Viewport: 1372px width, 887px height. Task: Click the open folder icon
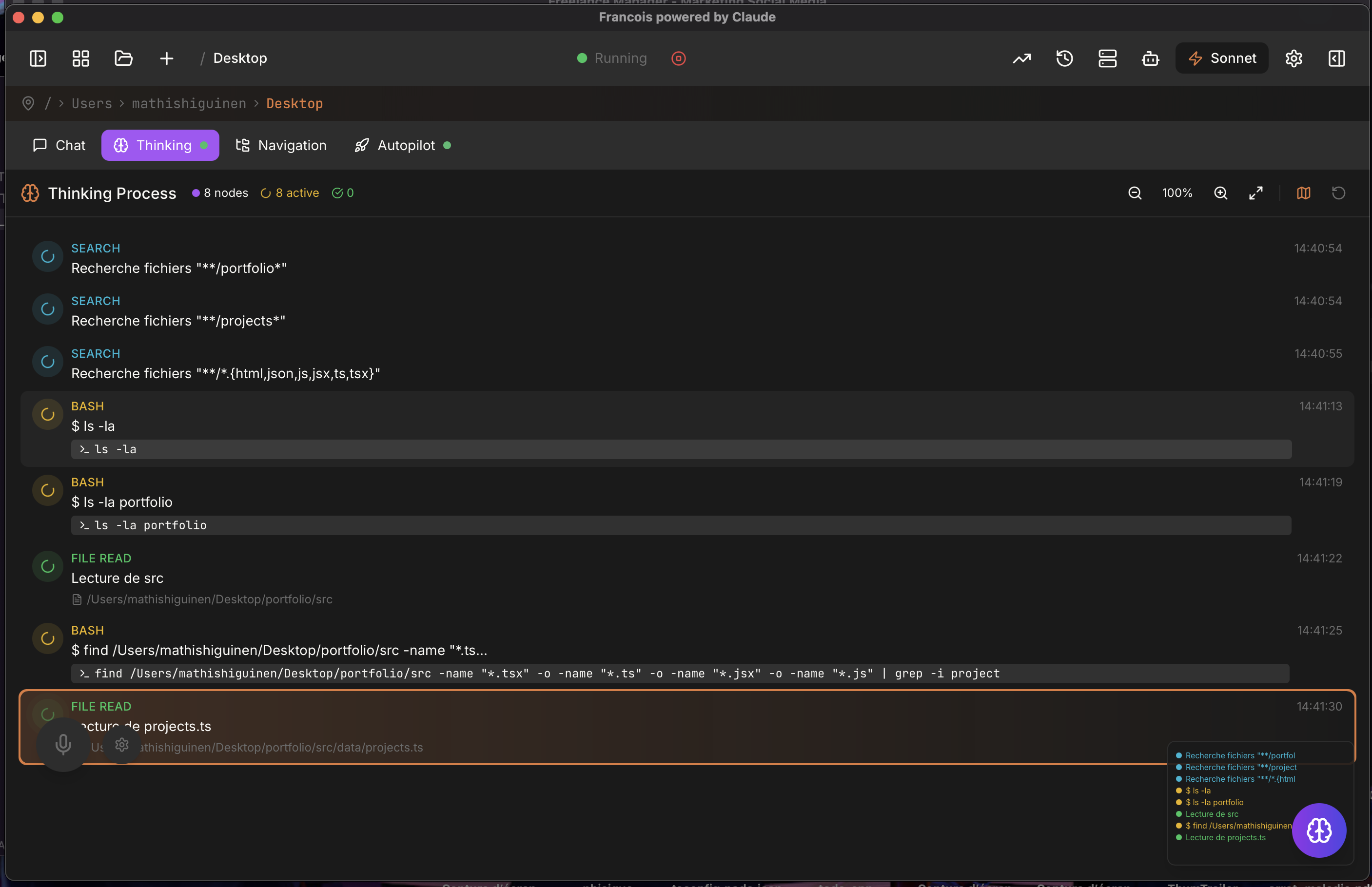123,58
